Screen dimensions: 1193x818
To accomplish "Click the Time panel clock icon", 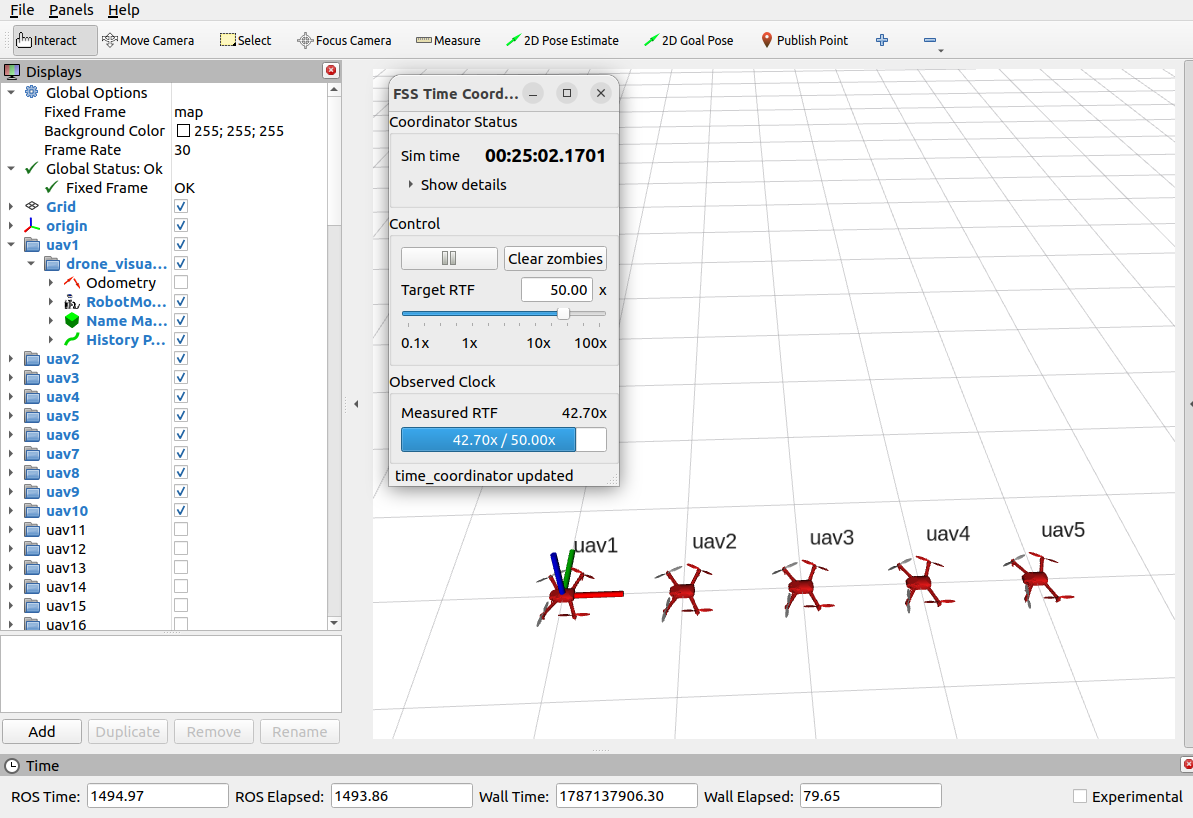I will pyautogui.click(x=12, y=765).
